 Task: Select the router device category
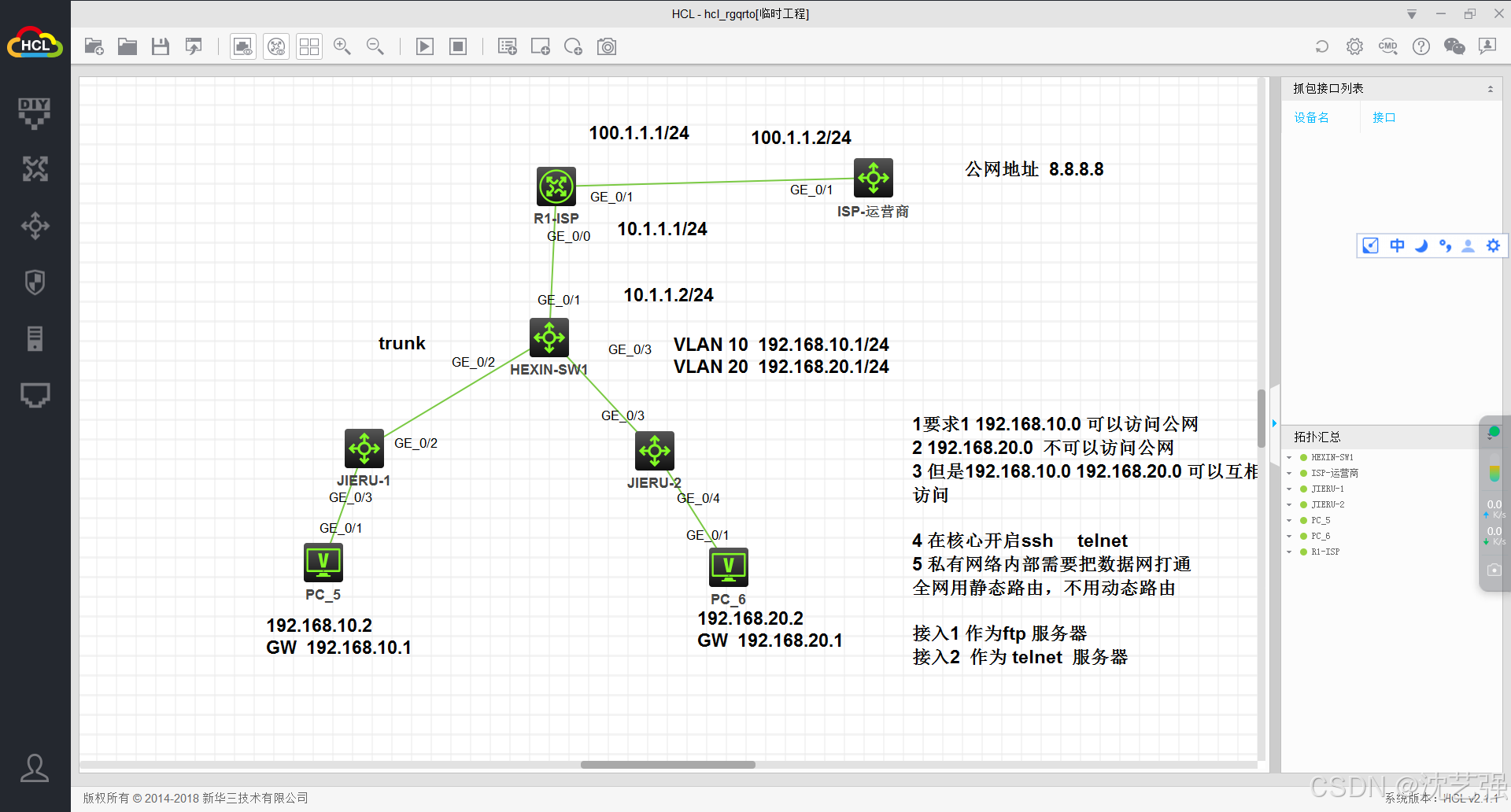click(x=35, y=168)
